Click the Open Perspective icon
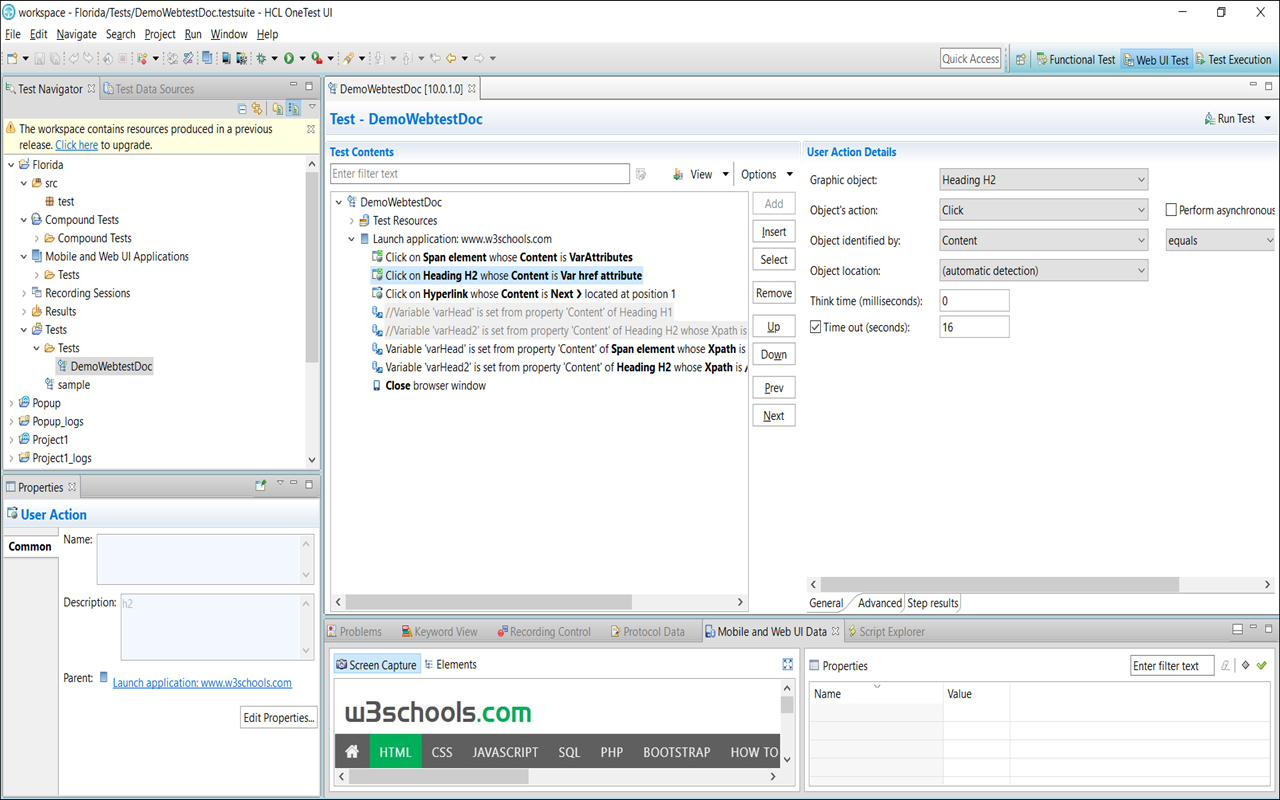Image resolution: width=1280 pixels, height=800 pixels. click(x=1020, y=59)
